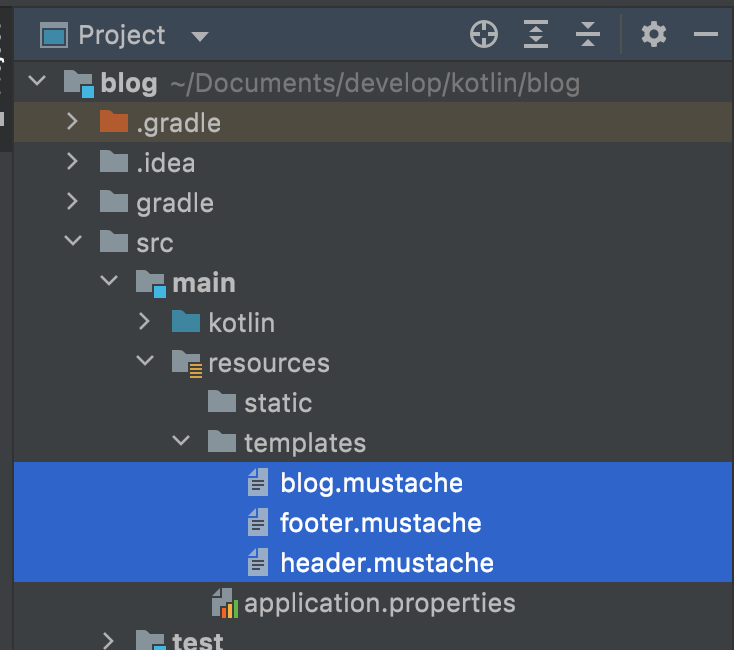This screenshot has height=650, width=734.
Task: Click the Collapse All toolbar icon
Action: tap(587, 34)
